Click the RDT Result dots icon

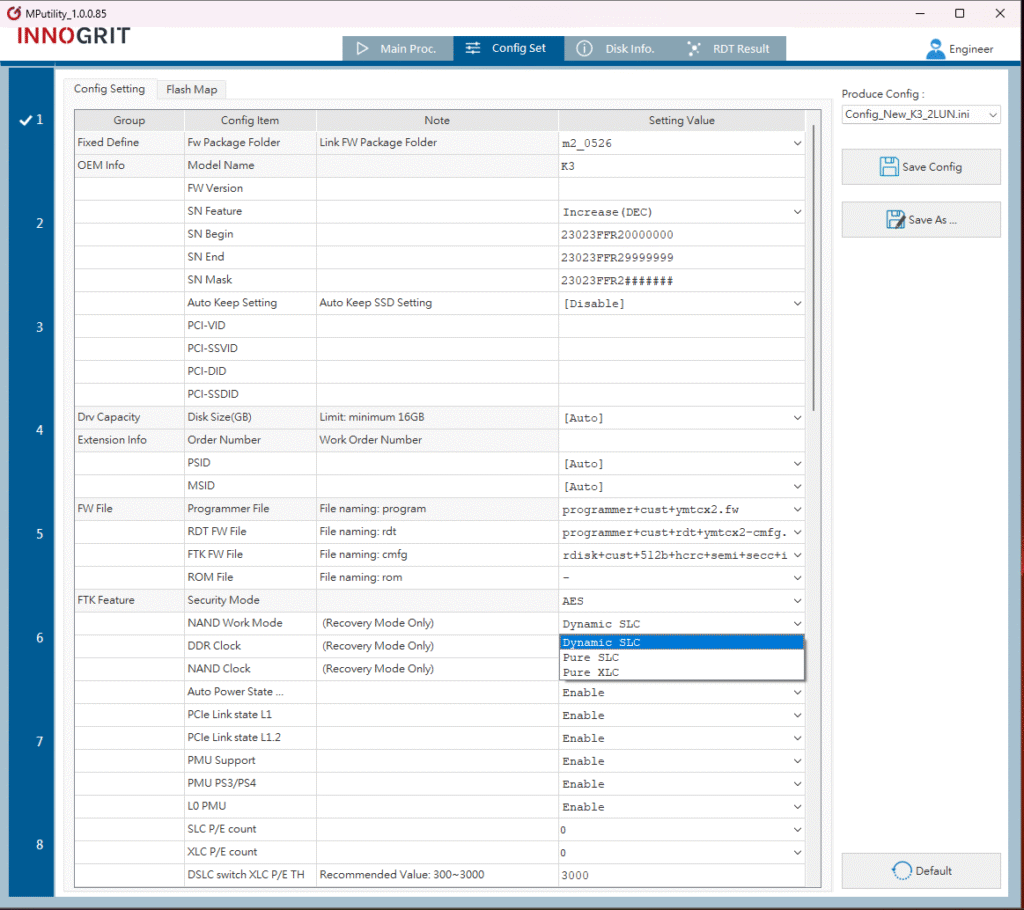(694, 49)
